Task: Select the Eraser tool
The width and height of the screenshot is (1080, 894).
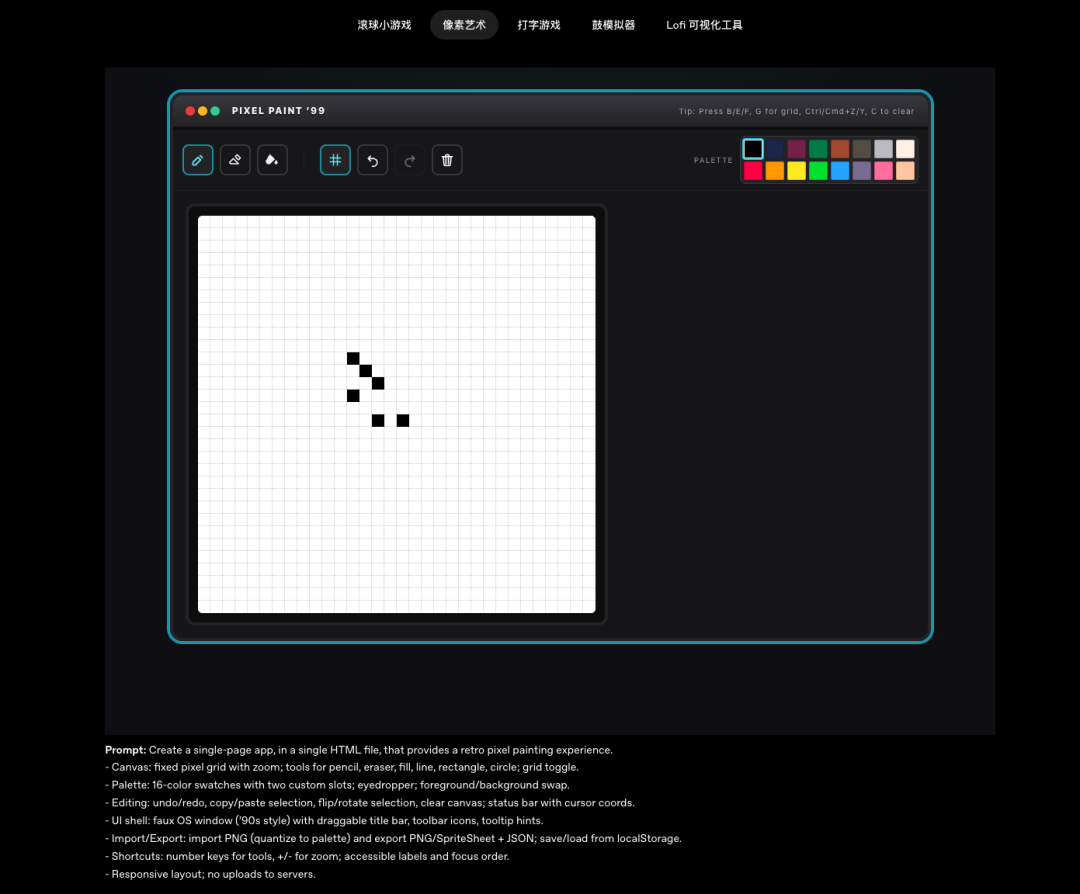Action: [x=235, y=160]
